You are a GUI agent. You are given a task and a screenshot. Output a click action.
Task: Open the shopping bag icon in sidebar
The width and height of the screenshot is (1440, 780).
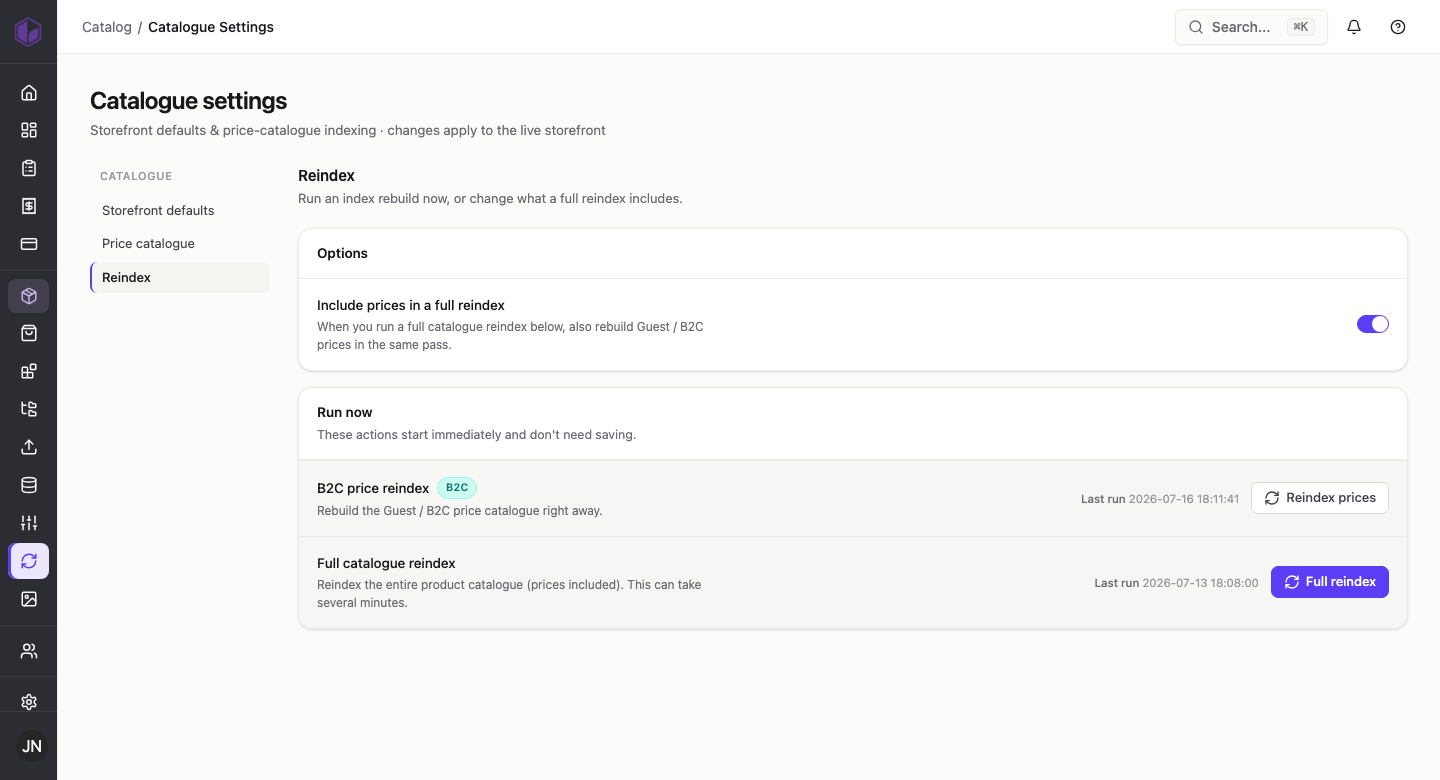pyautogui.click(x=29, y=333)
